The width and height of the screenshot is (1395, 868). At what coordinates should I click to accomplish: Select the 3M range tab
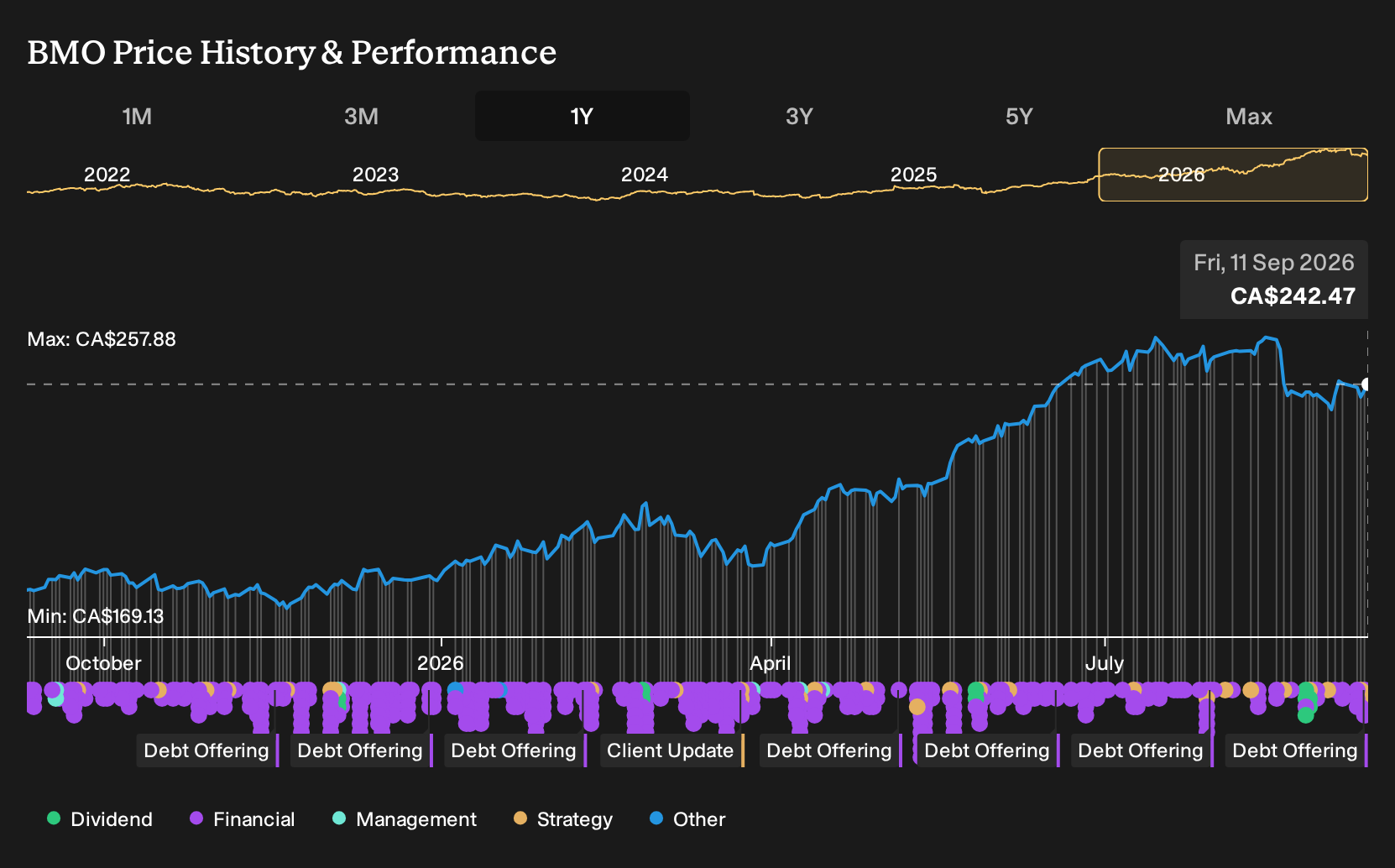coord(361,116)
